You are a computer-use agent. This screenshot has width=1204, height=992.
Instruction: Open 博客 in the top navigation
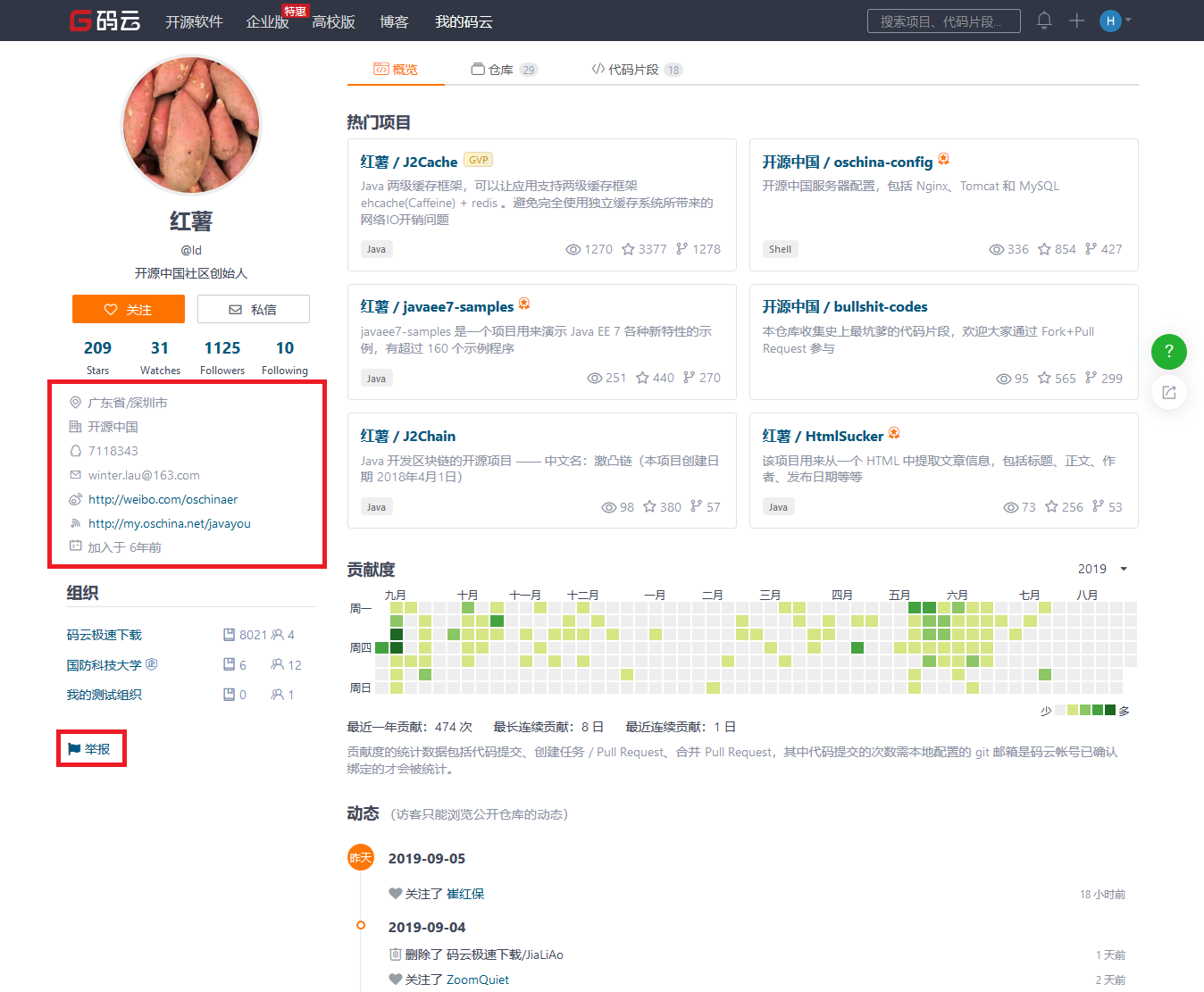[x=394, y=21]
